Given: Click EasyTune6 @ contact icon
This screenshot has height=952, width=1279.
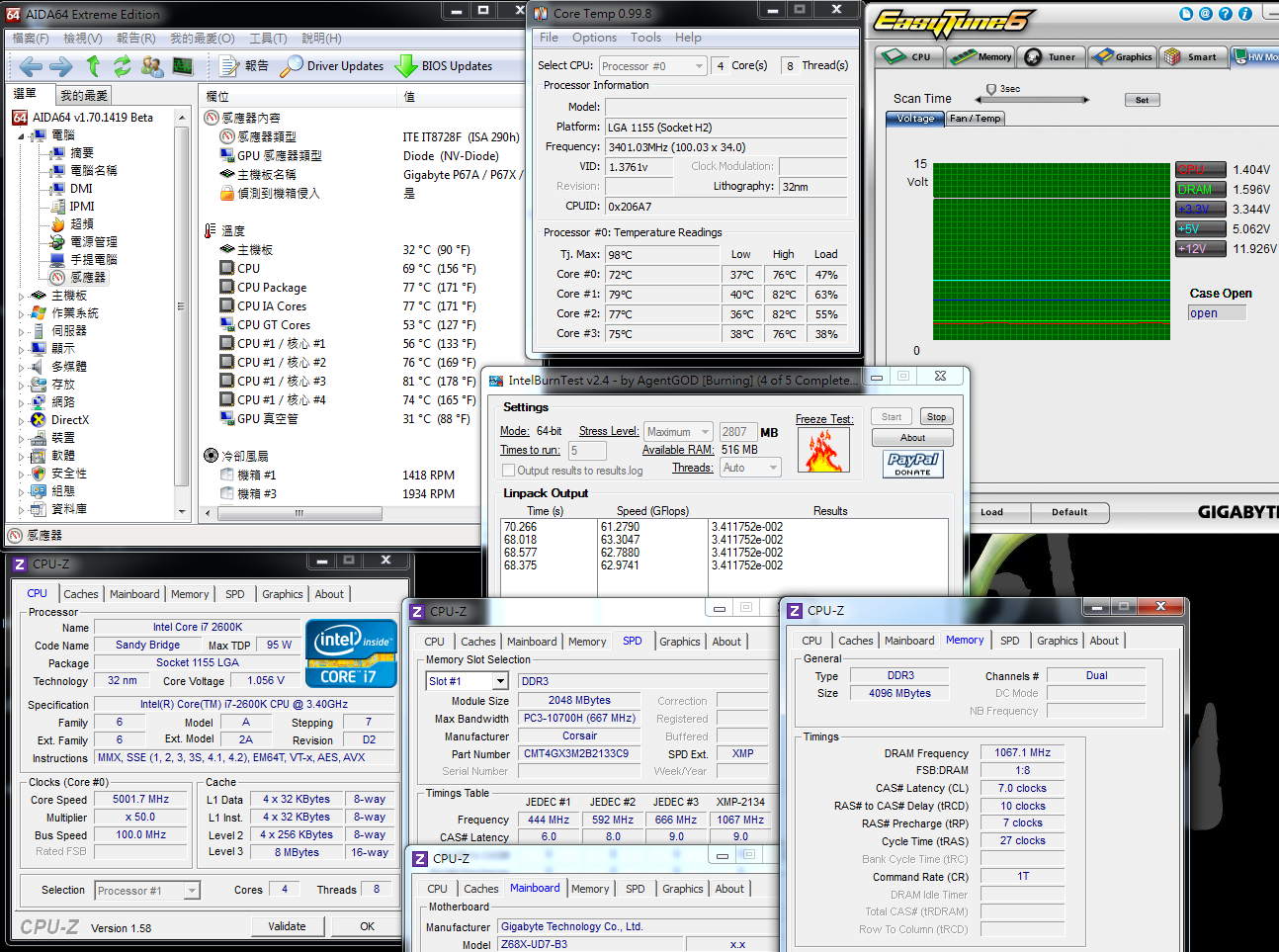Looking at the screenshot, I should (1206, 14).
